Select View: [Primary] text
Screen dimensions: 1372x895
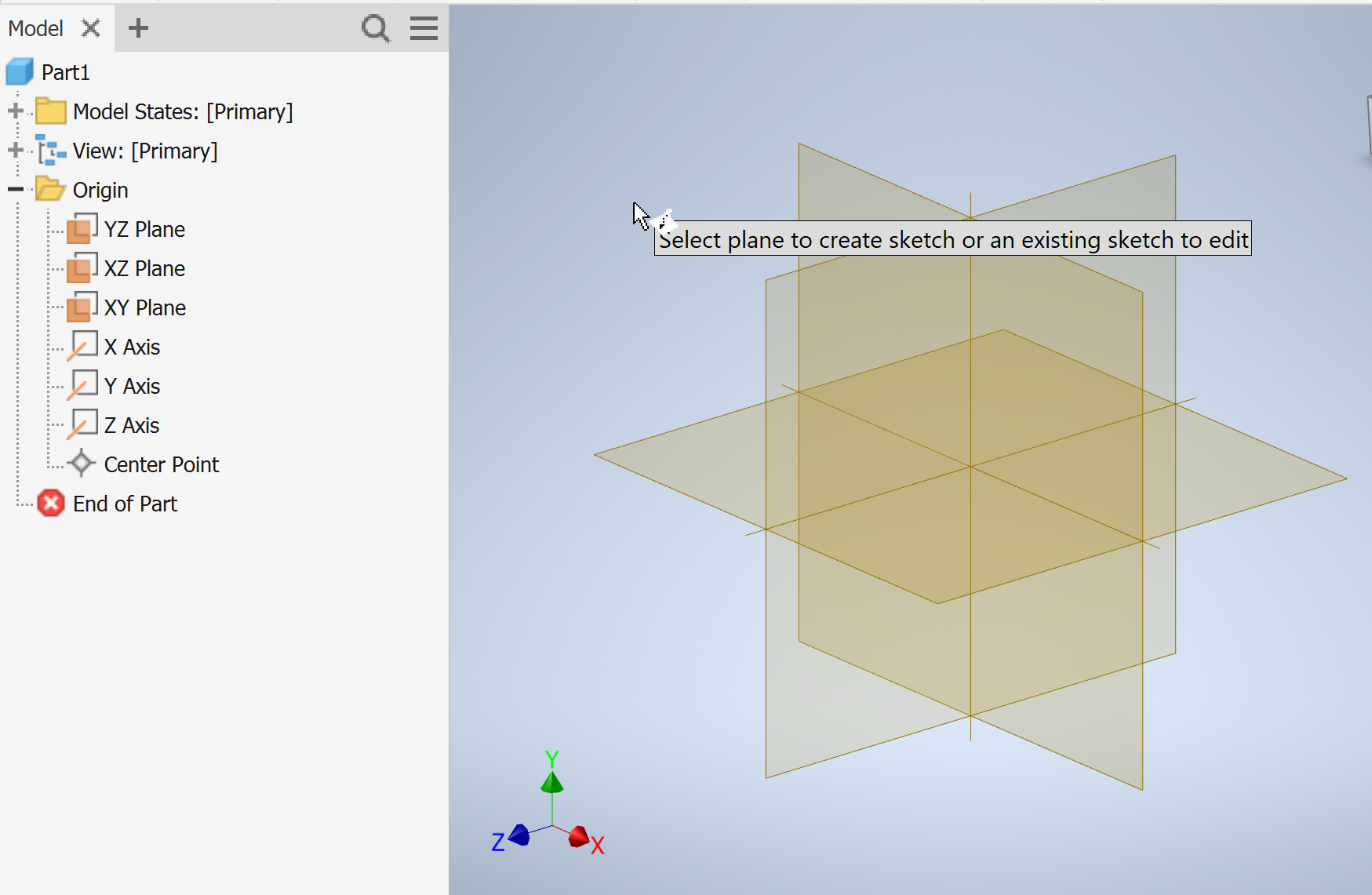(145, 151)
